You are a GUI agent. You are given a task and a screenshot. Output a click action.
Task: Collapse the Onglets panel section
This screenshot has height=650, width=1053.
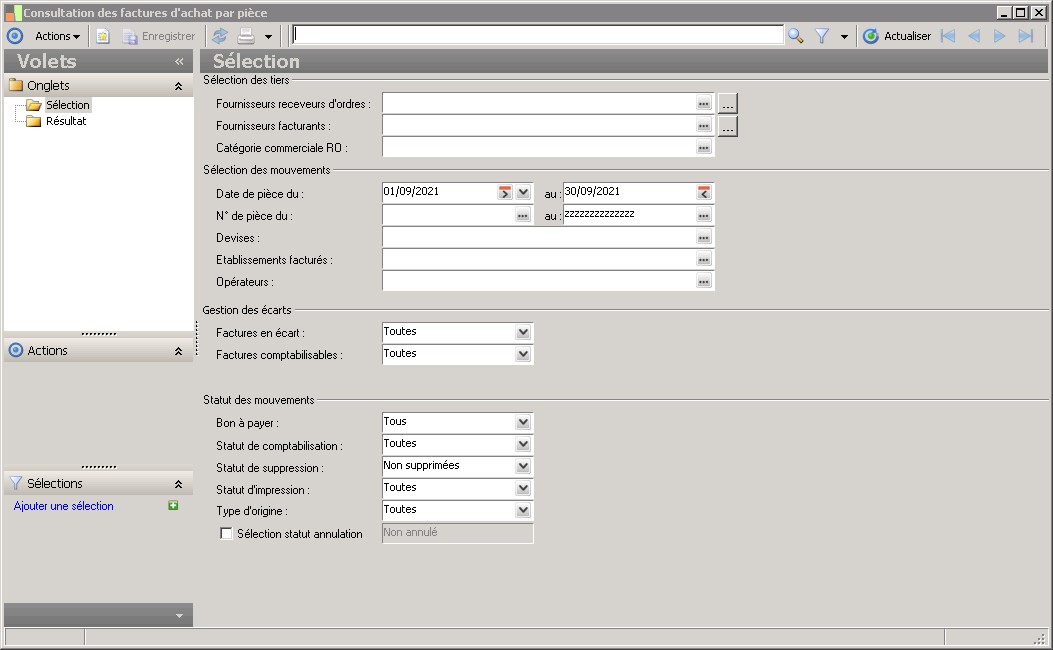pyautogui.click(x=178, y=86)
